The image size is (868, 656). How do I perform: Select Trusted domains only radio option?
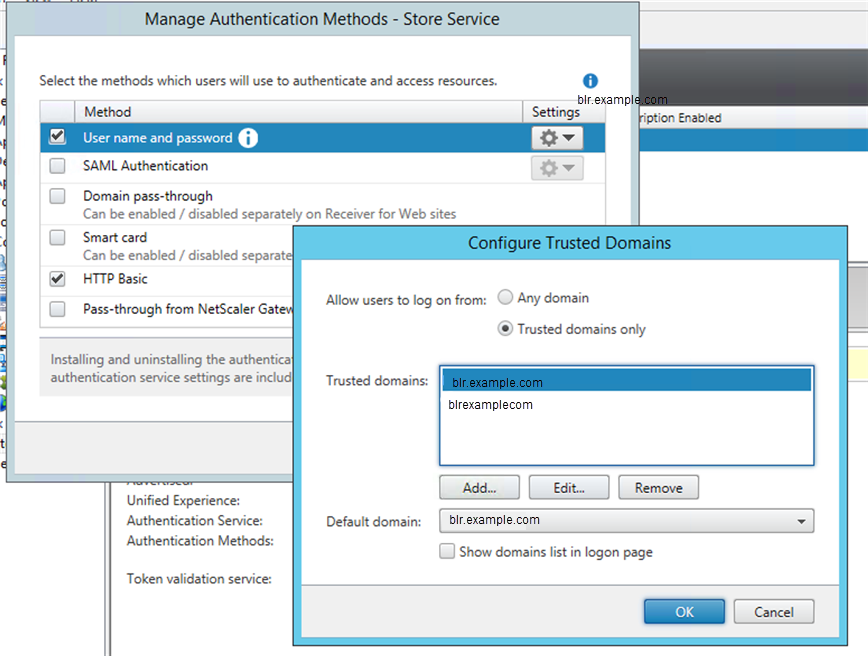[x=505, y=328]
